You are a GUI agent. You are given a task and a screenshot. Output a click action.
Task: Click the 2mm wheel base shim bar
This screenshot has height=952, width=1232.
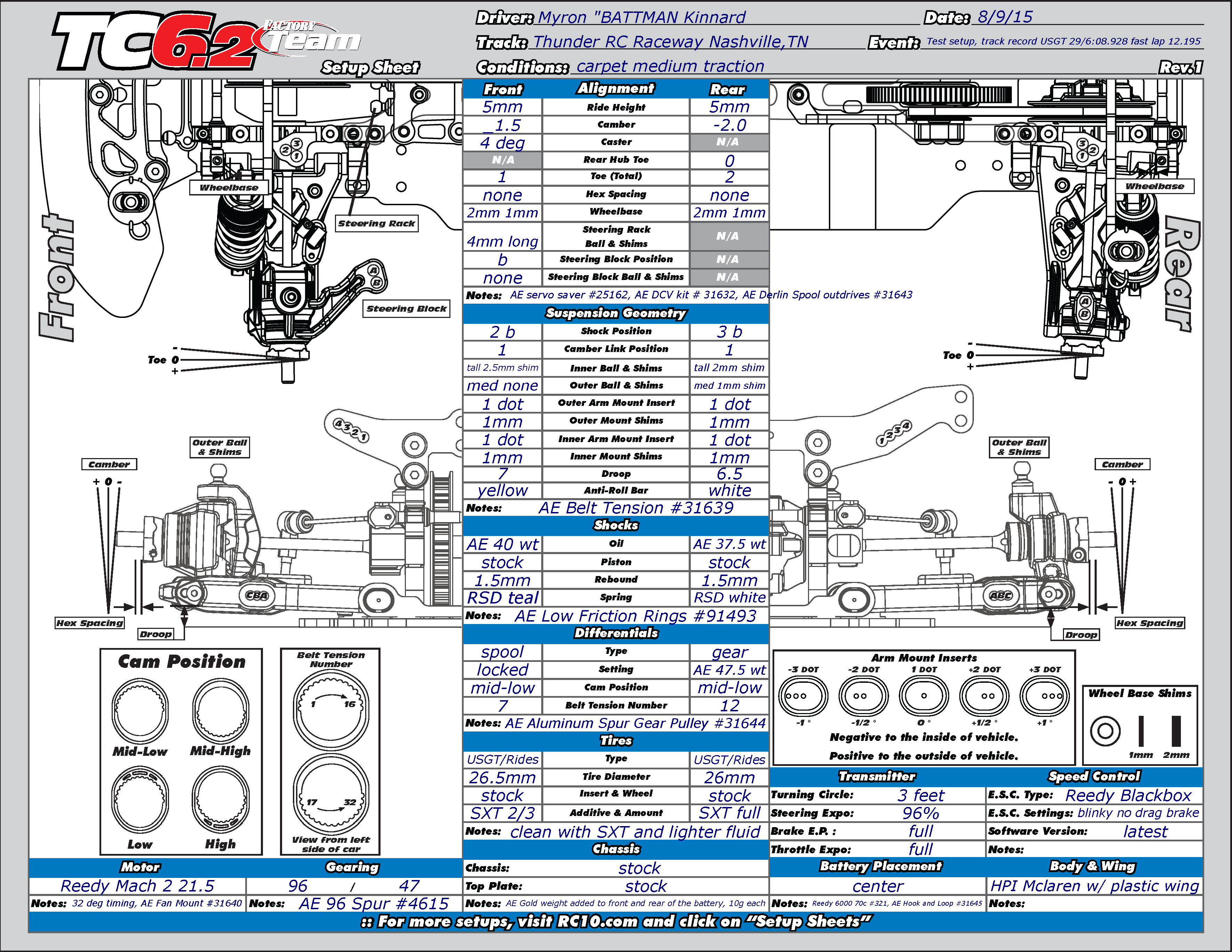[1176, 731]
